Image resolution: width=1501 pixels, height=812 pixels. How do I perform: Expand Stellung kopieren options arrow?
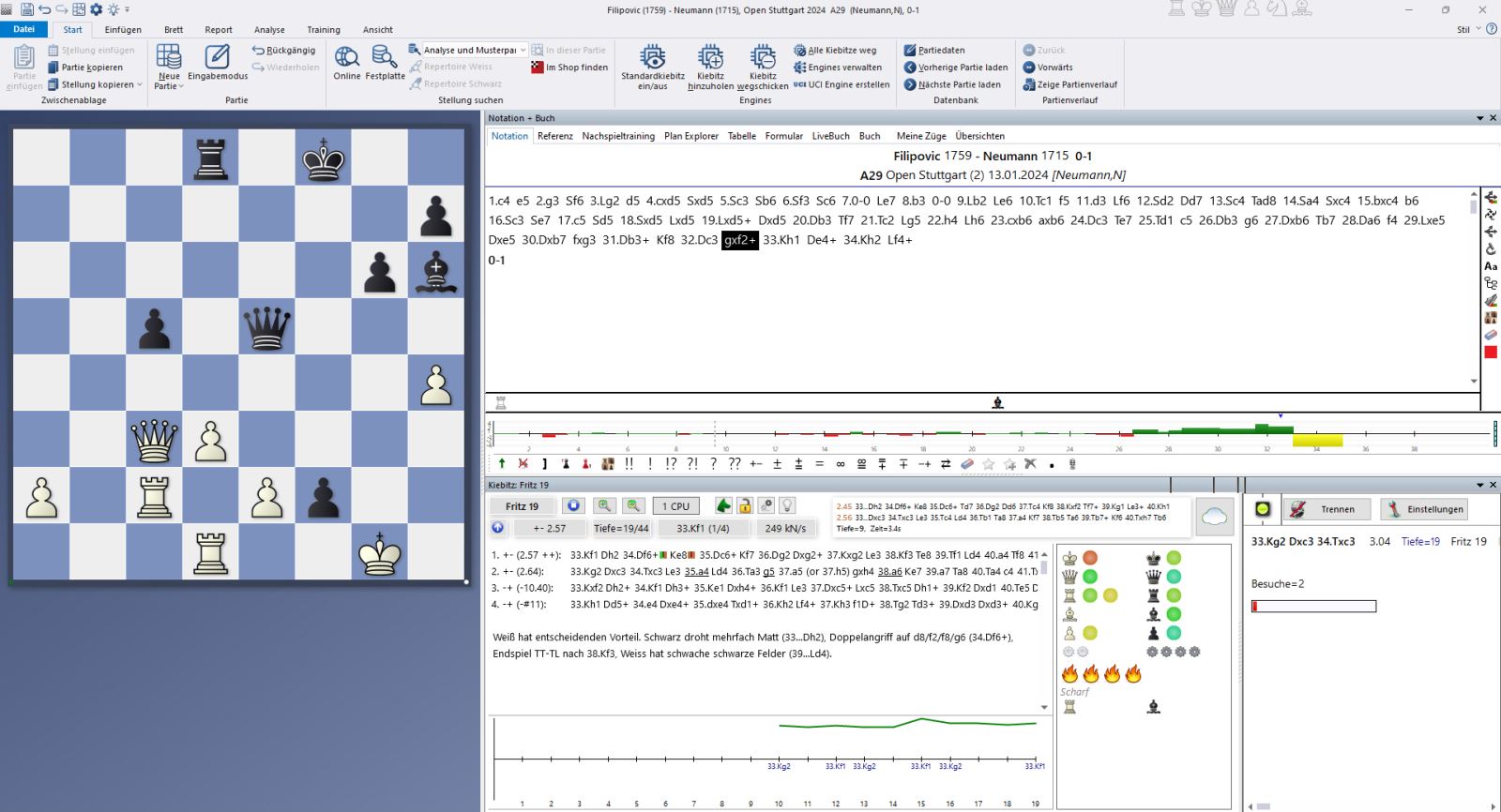pos(141,84)
